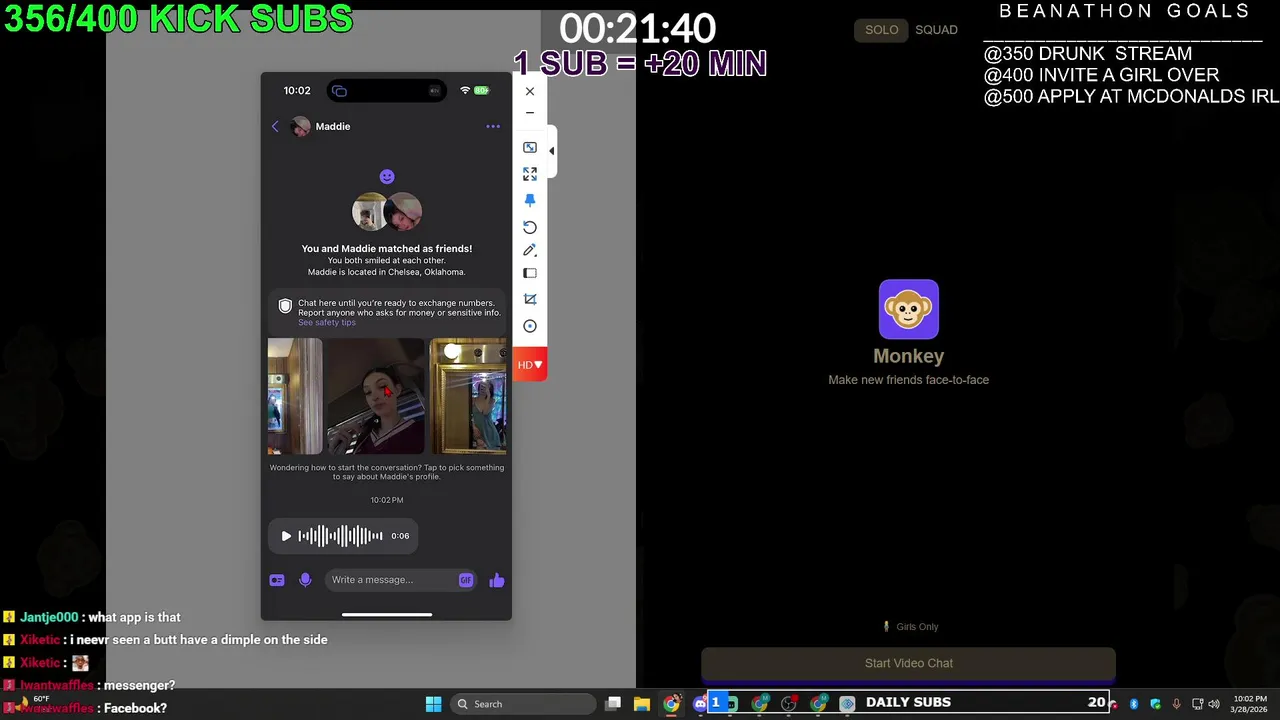
Task: Click the Windows Security tray icon
Action: coord(1156,704)
